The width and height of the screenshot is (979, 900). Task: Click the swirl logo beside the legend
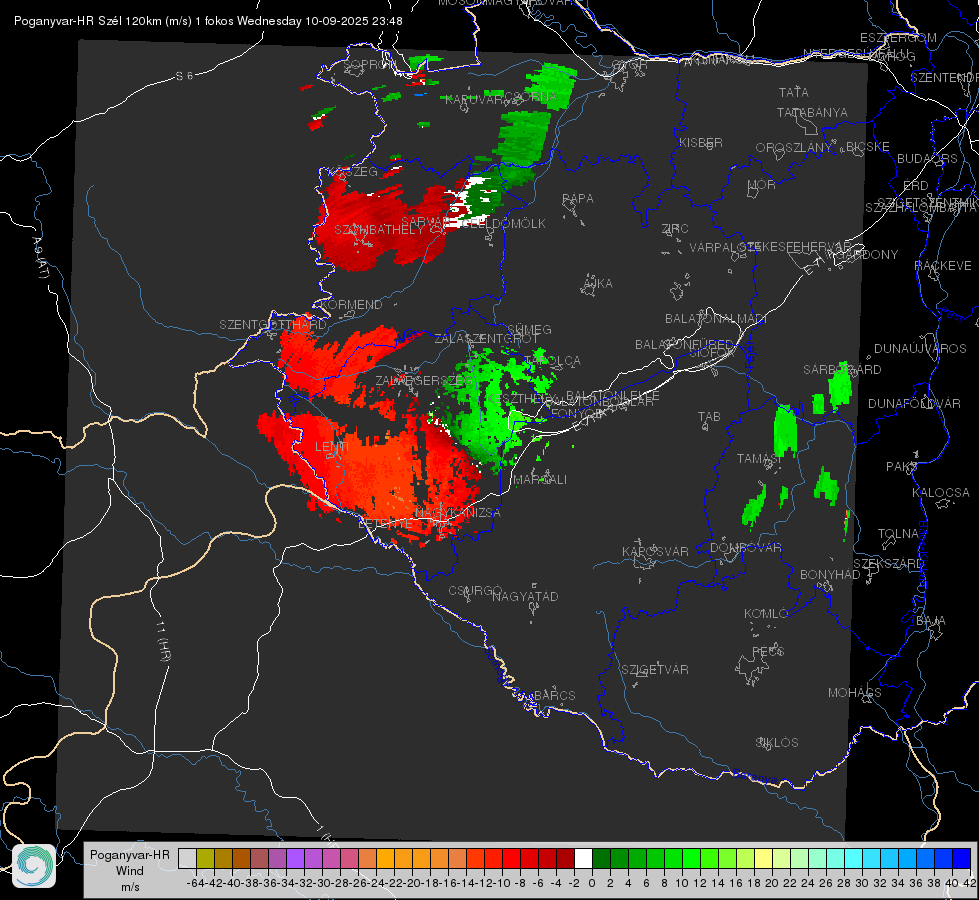[34, 865]
